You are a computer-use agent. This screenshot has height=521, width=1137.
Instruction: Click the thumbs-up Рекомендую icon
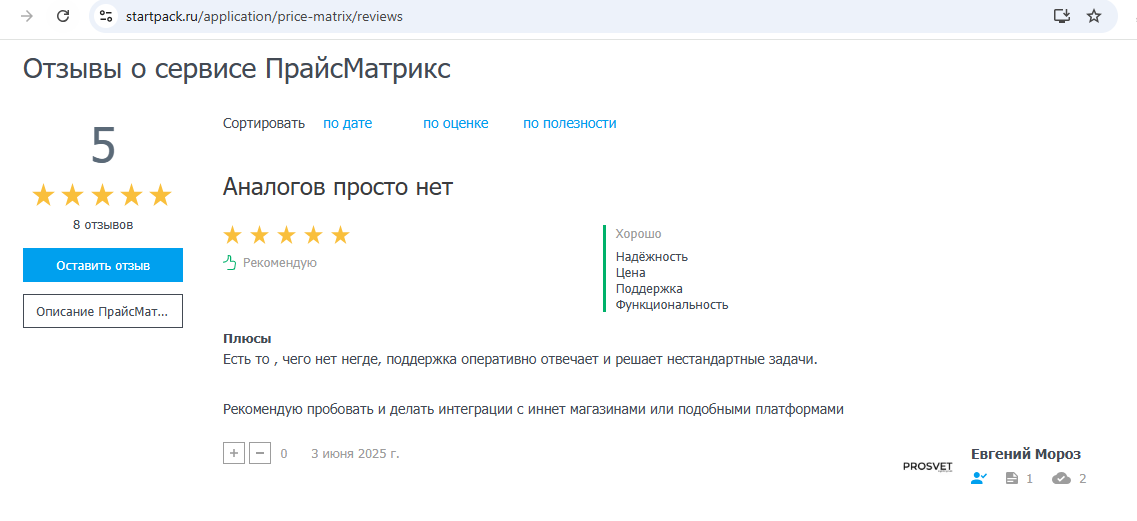tap(229, 262)
